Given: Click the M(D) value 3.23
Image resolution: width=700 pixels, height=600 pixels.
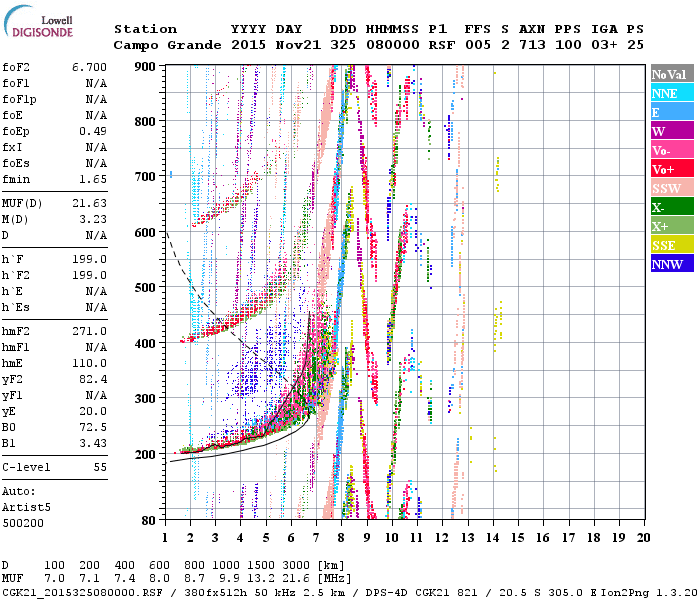Looking at the screenshot, I should pyautogui.click(x=93, y=219).
